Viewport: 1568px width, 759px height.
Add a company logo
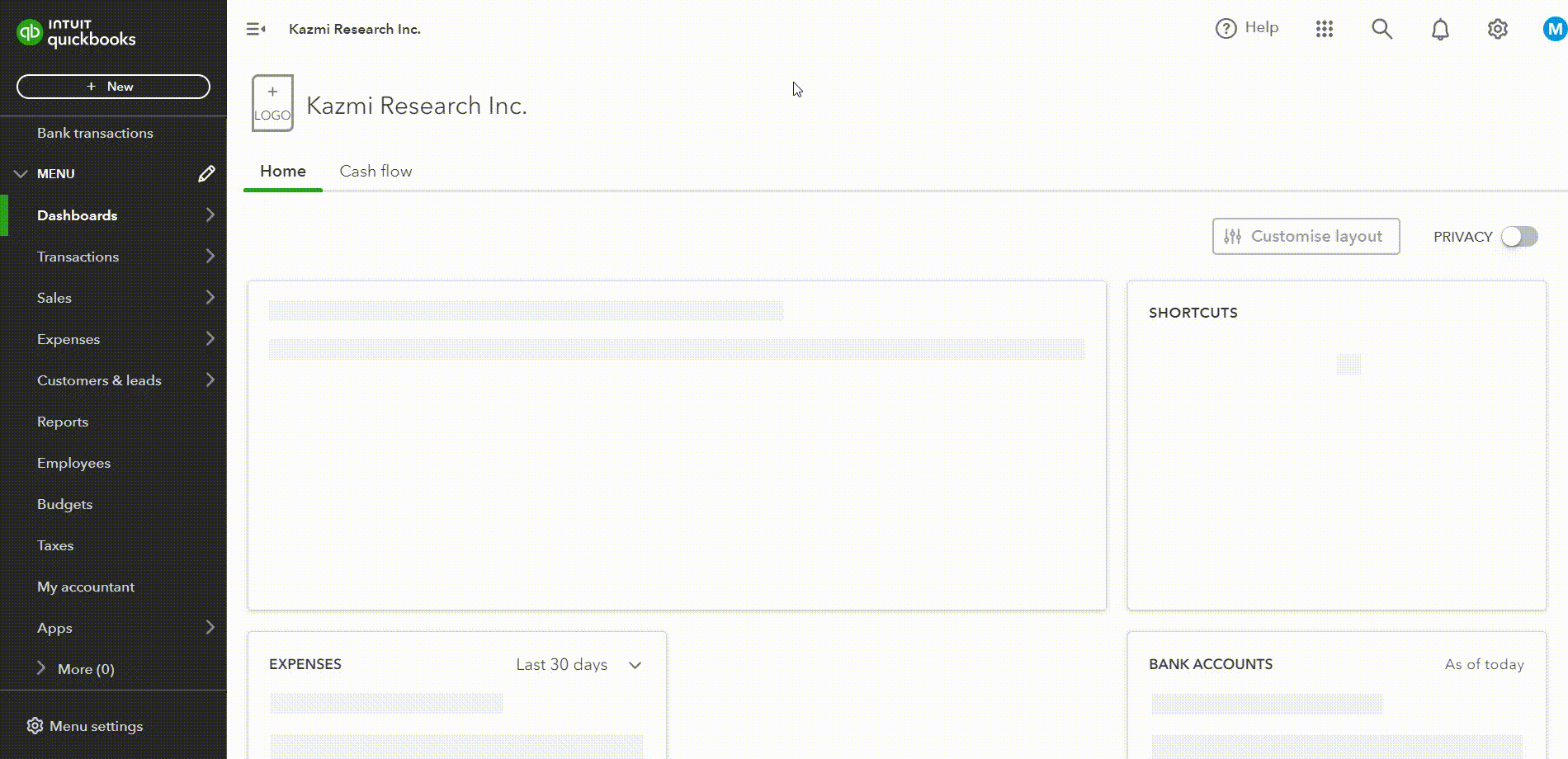(272, 103)
